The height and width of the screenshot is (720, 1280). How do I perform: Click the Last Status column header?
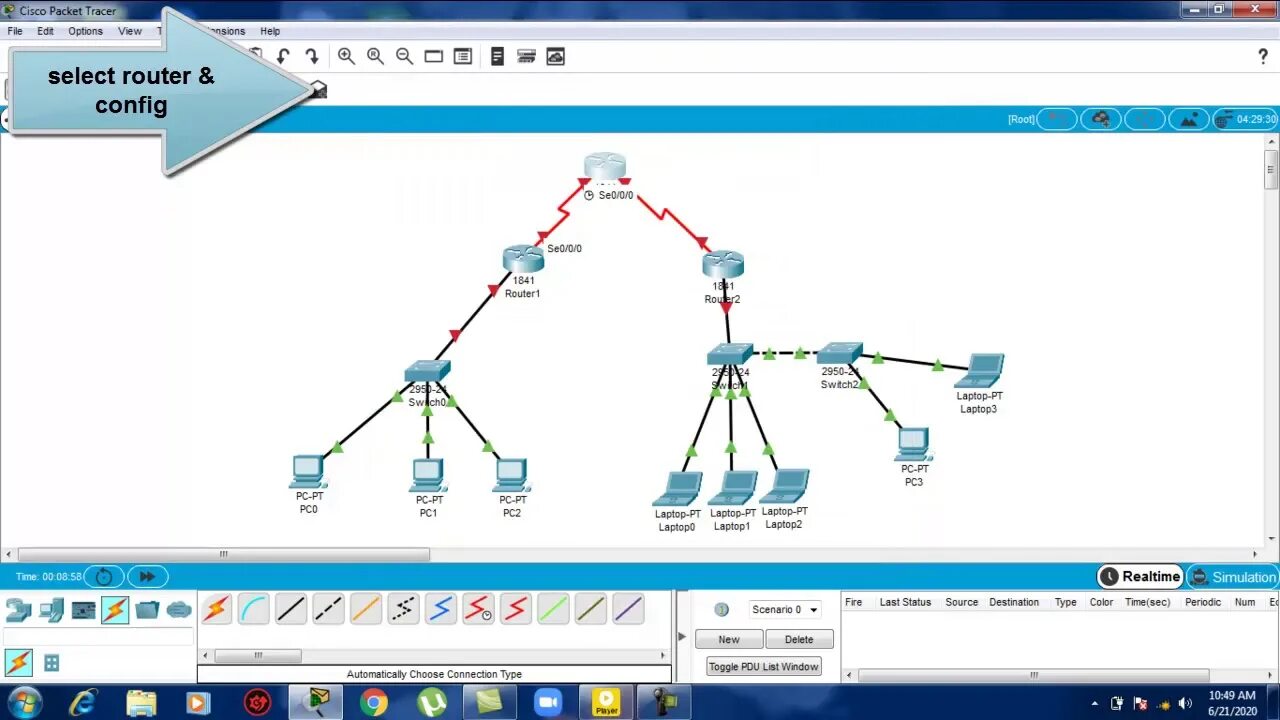[x=905, y=602]
